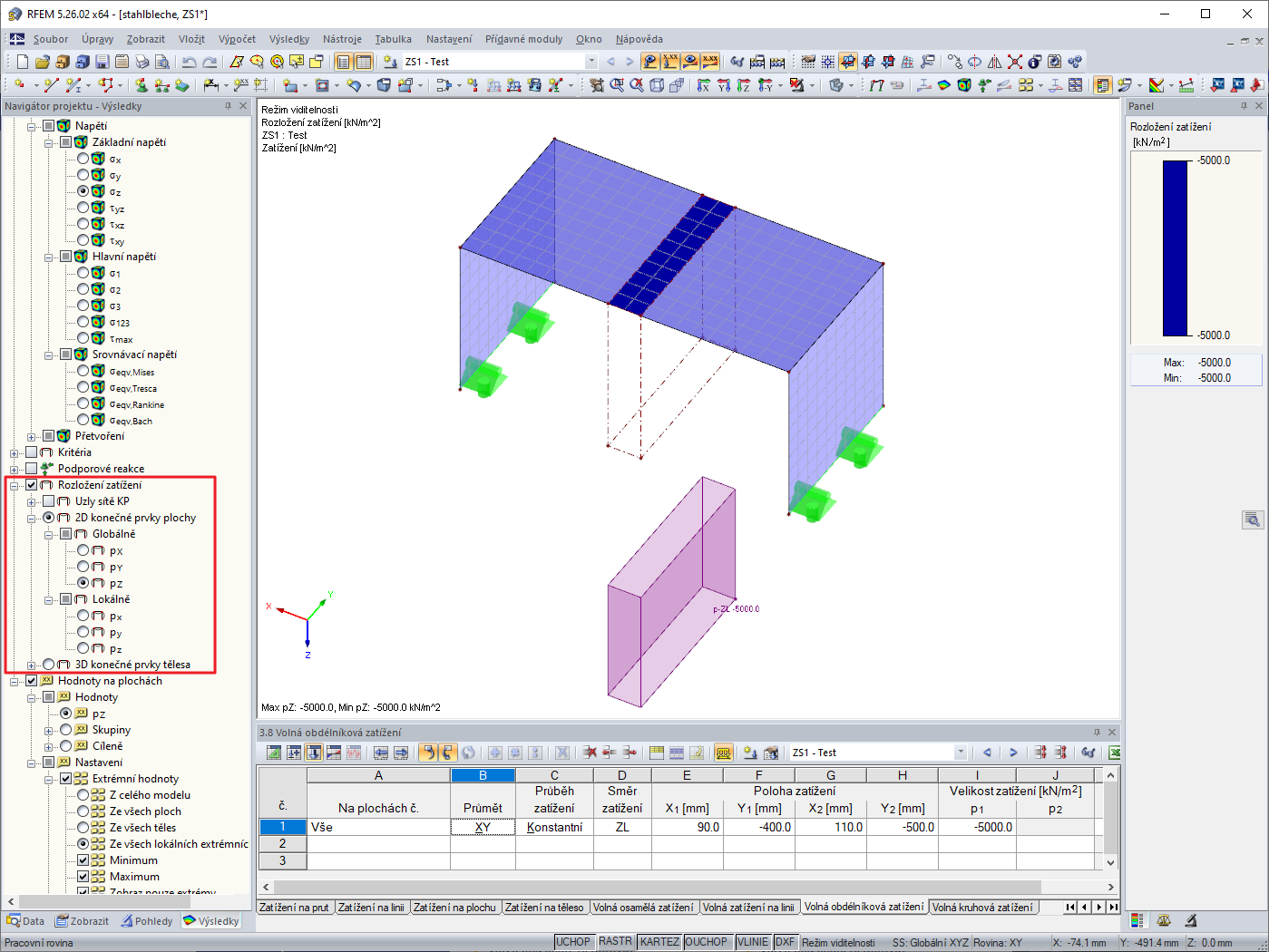1269x952 pixels.
Task: Toggle the KARTEZ status button
Action: 659,942
